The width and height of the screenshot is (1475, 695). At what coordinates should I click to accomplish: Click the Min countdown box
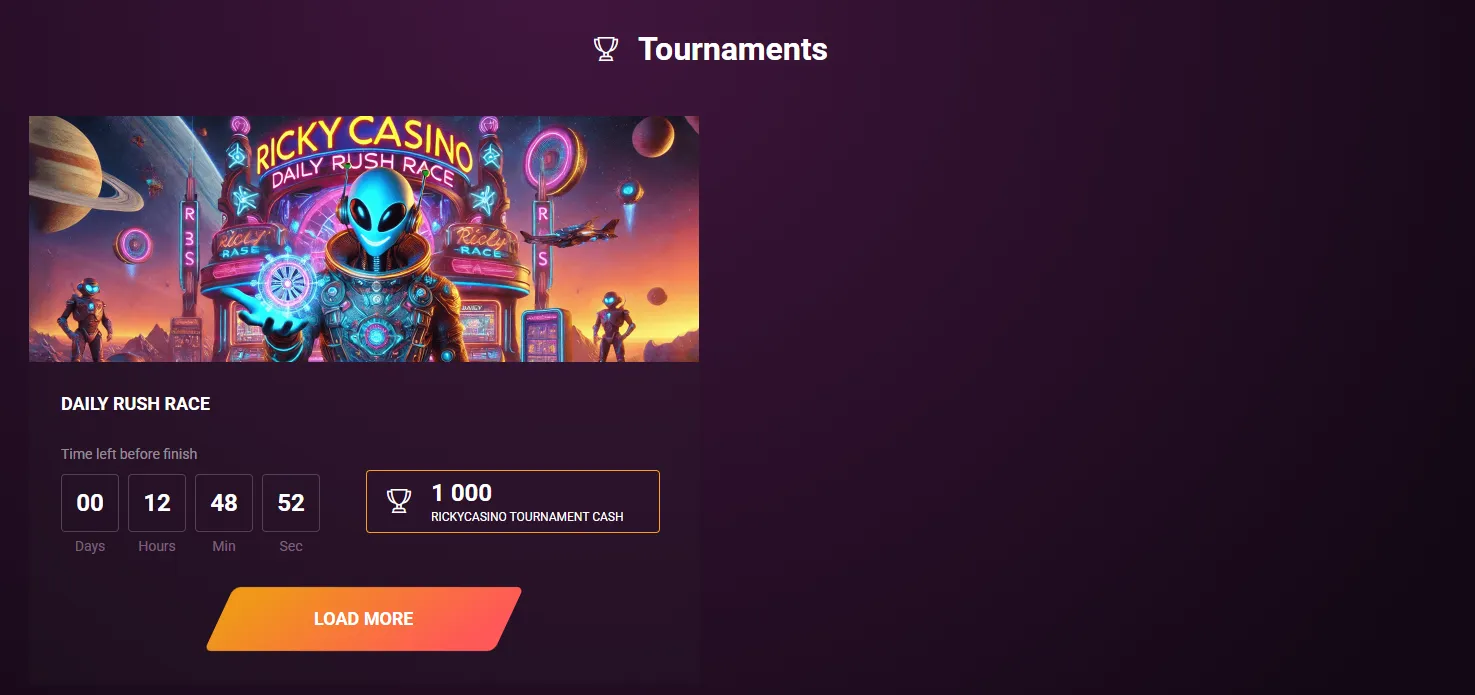224,503
